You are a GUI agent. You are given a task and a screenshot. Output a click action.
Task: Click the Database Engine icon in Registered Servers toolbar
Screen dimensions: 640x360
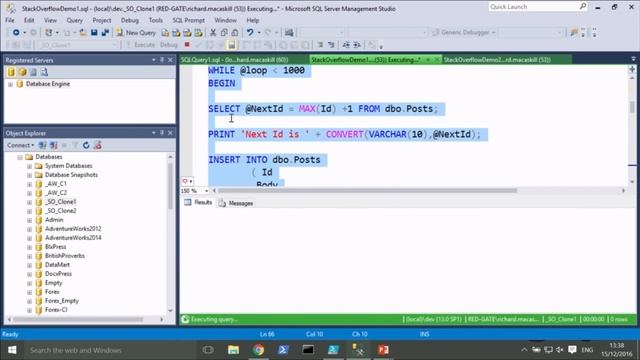click(11, 72)
